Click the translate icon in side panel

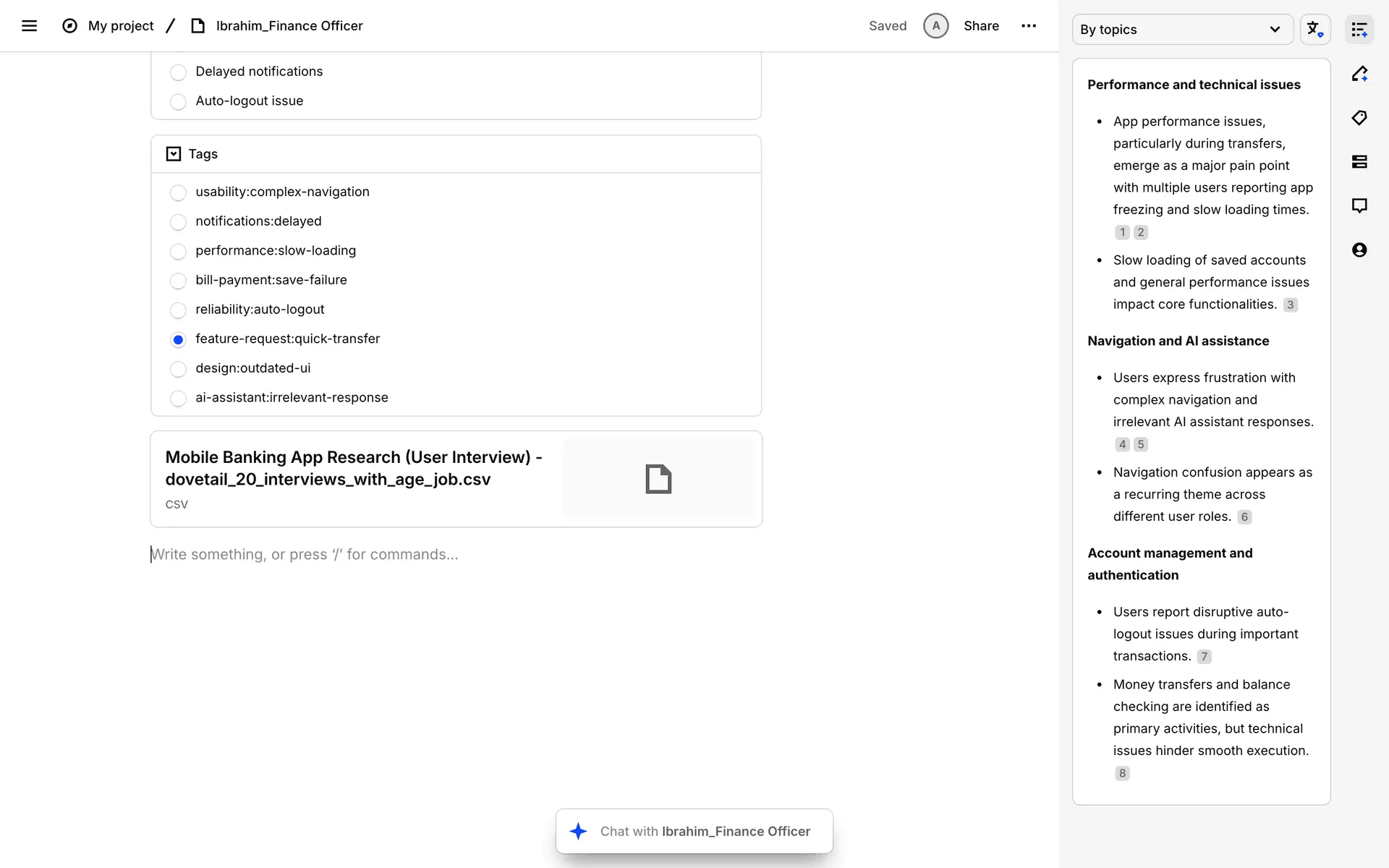tap(1314, 30)
